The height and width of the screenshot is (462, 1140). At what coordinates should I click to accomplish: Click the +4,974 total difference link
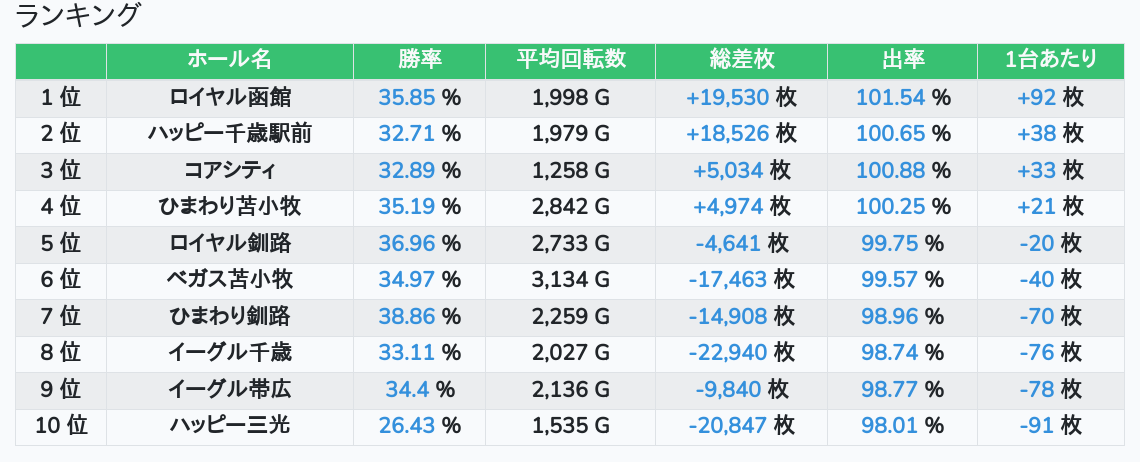[728, 207]
